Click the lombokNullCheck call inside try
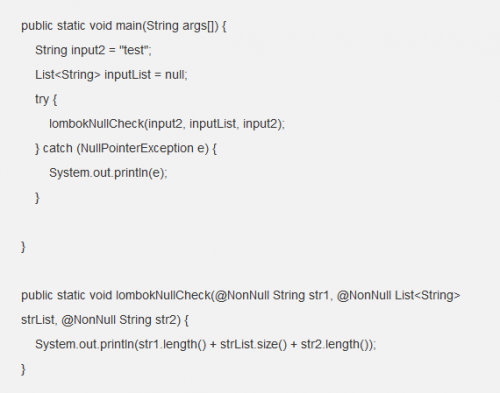The width and height of the screenshot is (500, 393). coord(167,124)
